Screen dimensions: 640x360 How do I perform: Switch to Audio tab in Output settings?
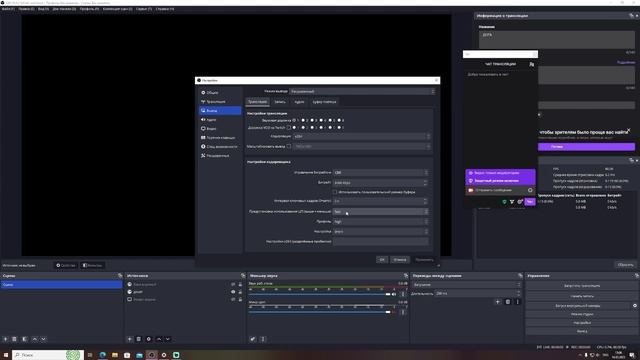click(299, 102)
